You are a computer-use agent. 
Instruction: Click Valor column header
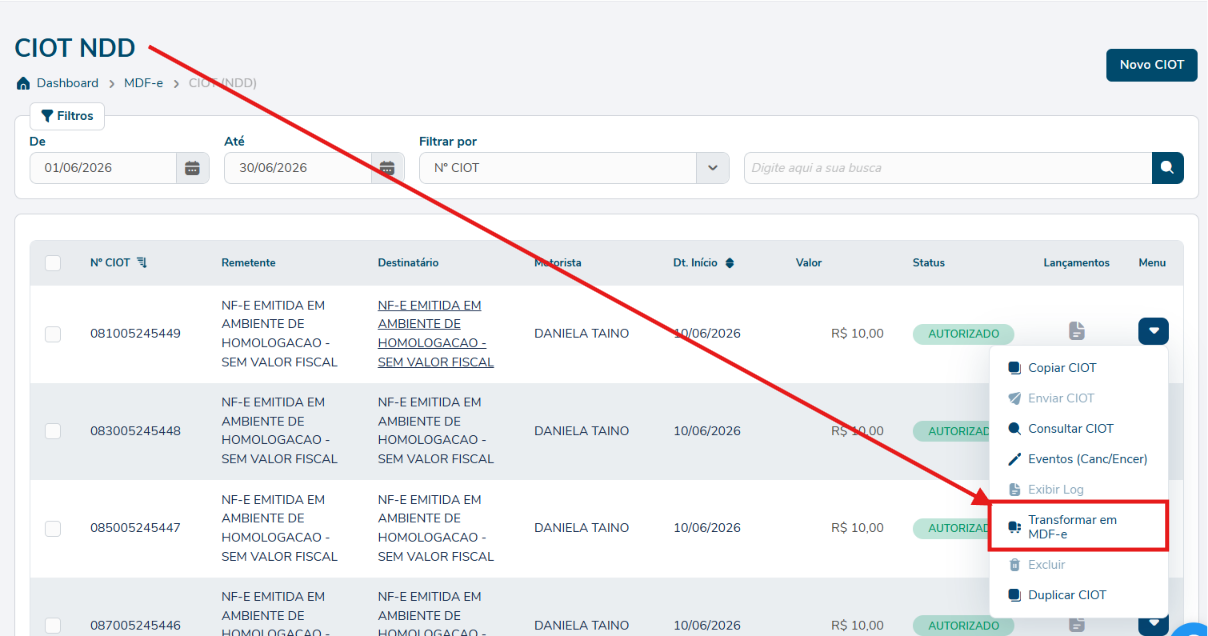pos(809,263)
